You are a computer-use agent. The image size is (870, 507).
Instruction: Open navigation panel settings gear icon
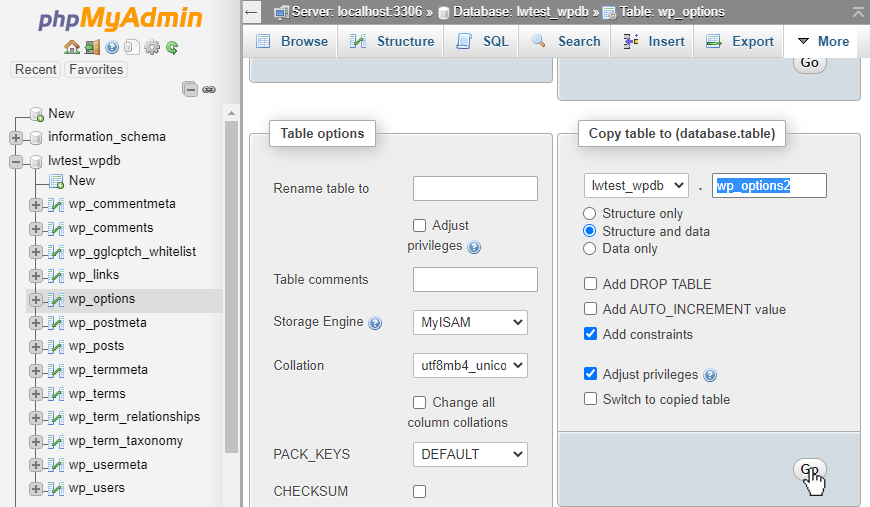[x=152, y=47]
